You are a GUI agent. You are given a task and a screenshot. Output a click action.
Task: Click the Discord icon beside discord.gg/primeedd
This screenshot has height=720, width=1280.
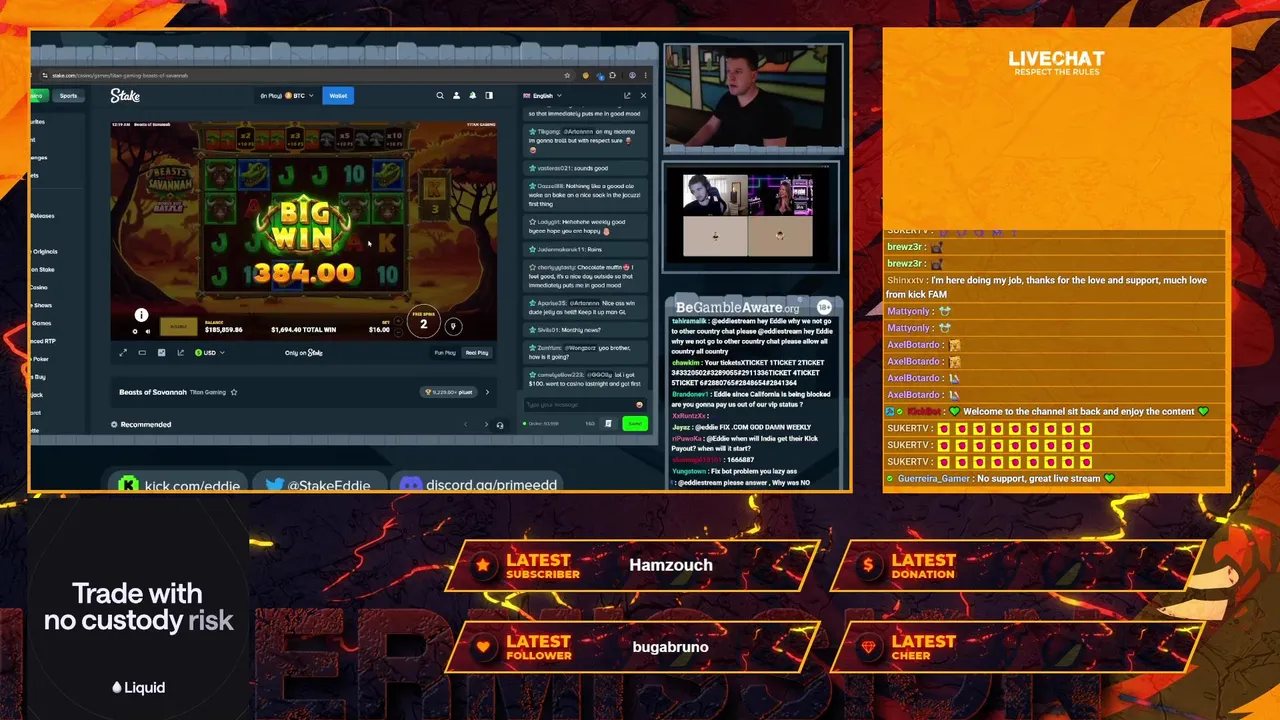coord(411,485)
